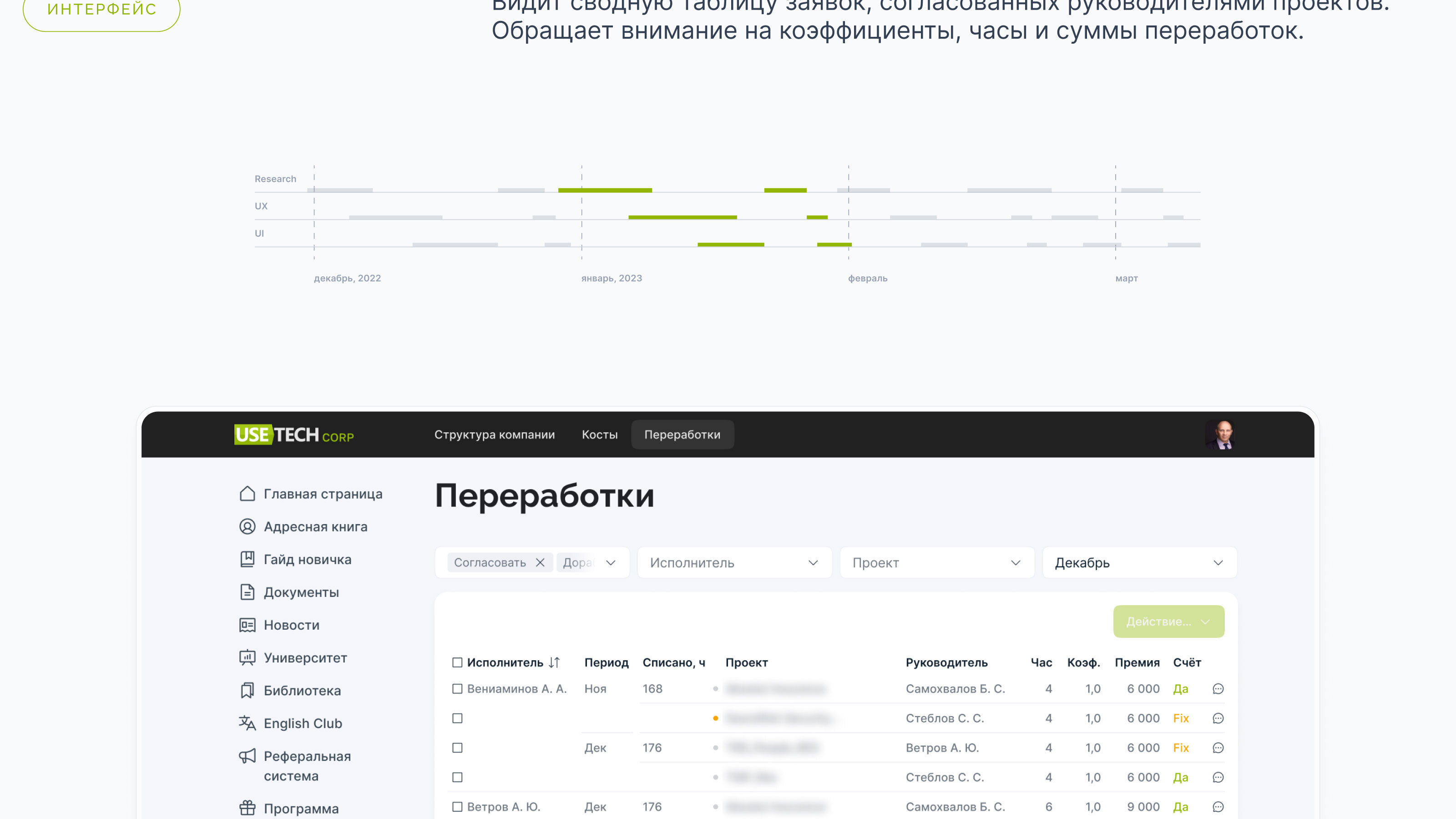
Task: Click the home icon beside Главная страница
Action: 247,493
